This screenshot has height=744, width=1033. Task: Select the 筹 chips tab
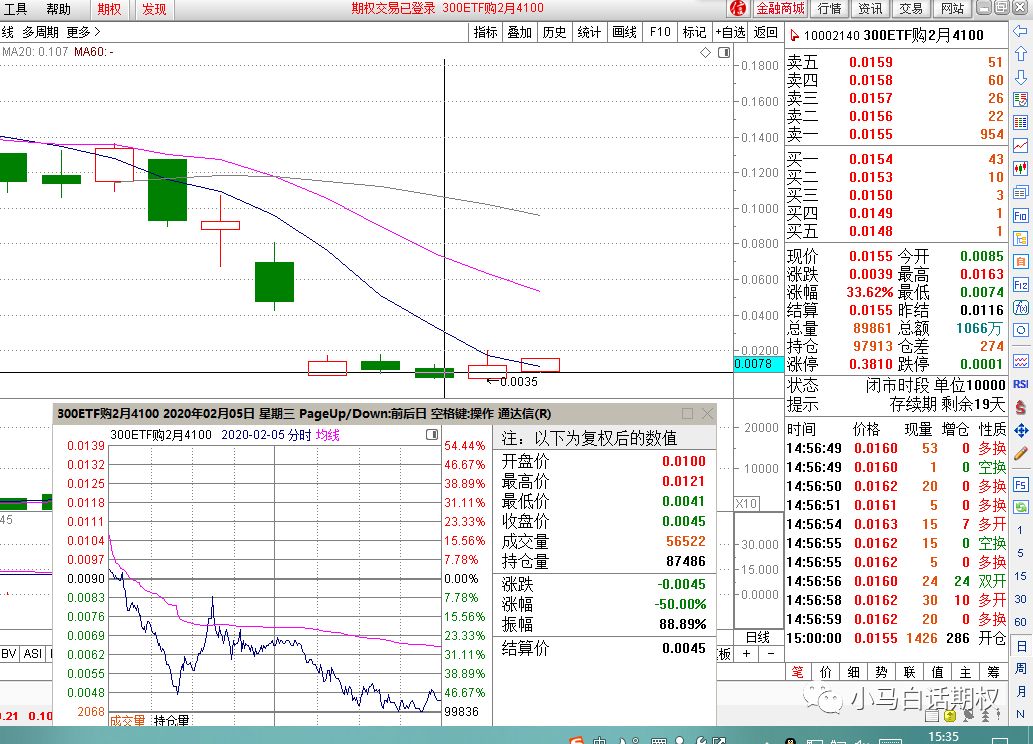tap(993, 672)
